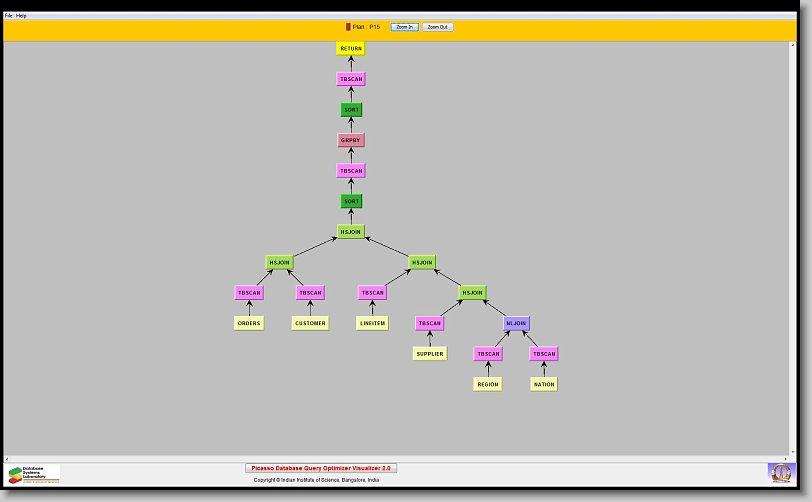Image resolution: width=812 pixels, height=502 pixels.
Task: Click the NATION table node
Action: (x=544, y=384)
